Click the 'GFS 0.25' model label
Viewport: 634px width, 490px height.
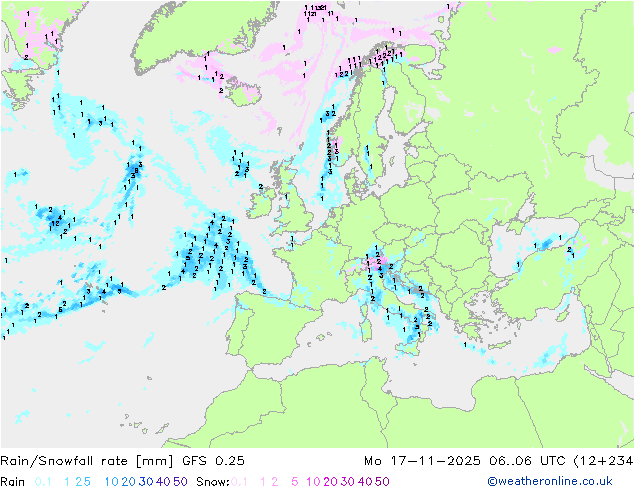coord(213,461)
